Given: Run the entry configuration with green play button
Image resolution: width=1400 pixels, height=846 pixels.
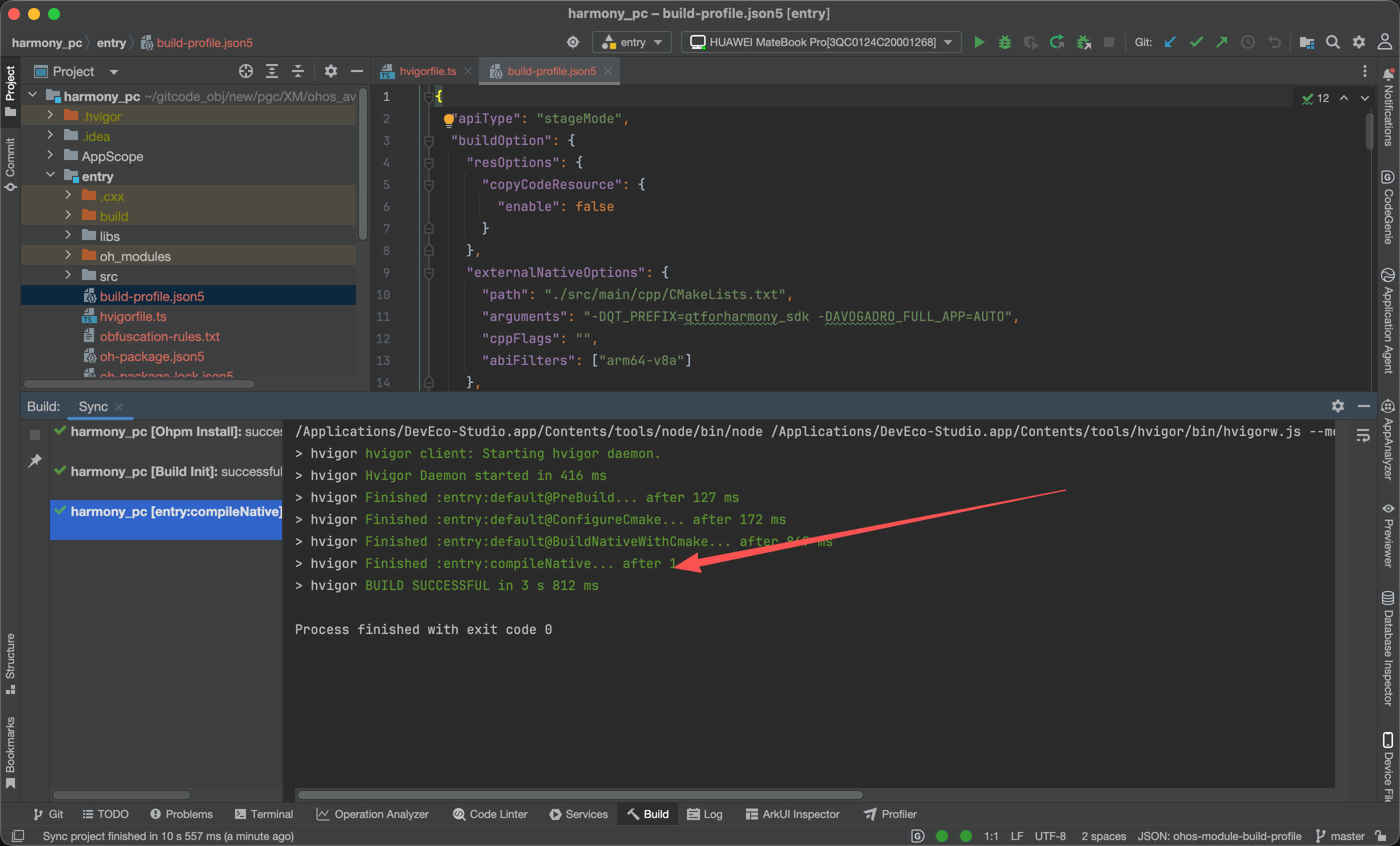Looking at the screenshot, I should coord(979,42).
